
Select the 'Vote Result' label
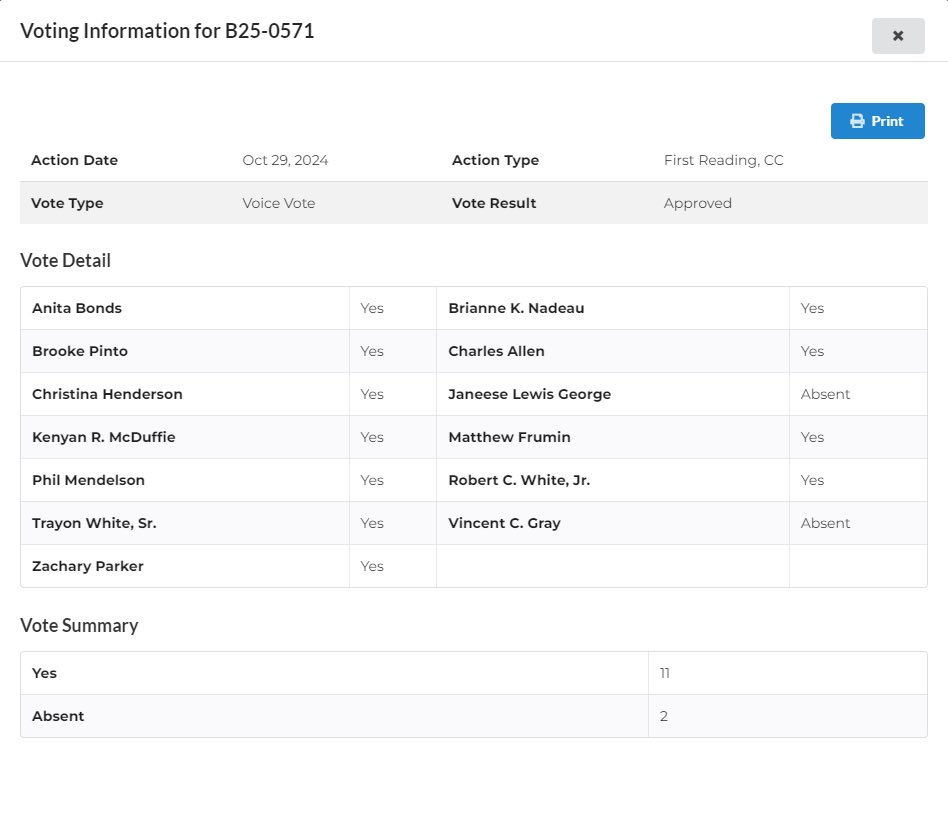click(x=494, y=203)
